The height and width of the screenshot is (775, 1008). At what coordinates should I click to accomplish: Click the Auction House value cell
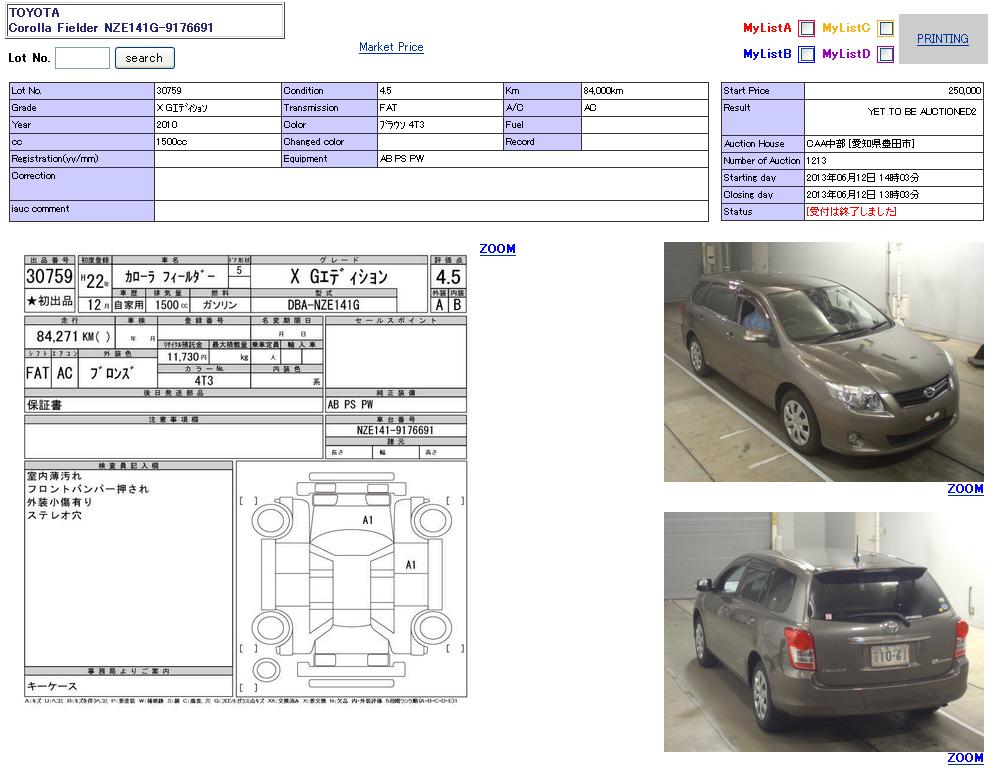coord(893,144)
